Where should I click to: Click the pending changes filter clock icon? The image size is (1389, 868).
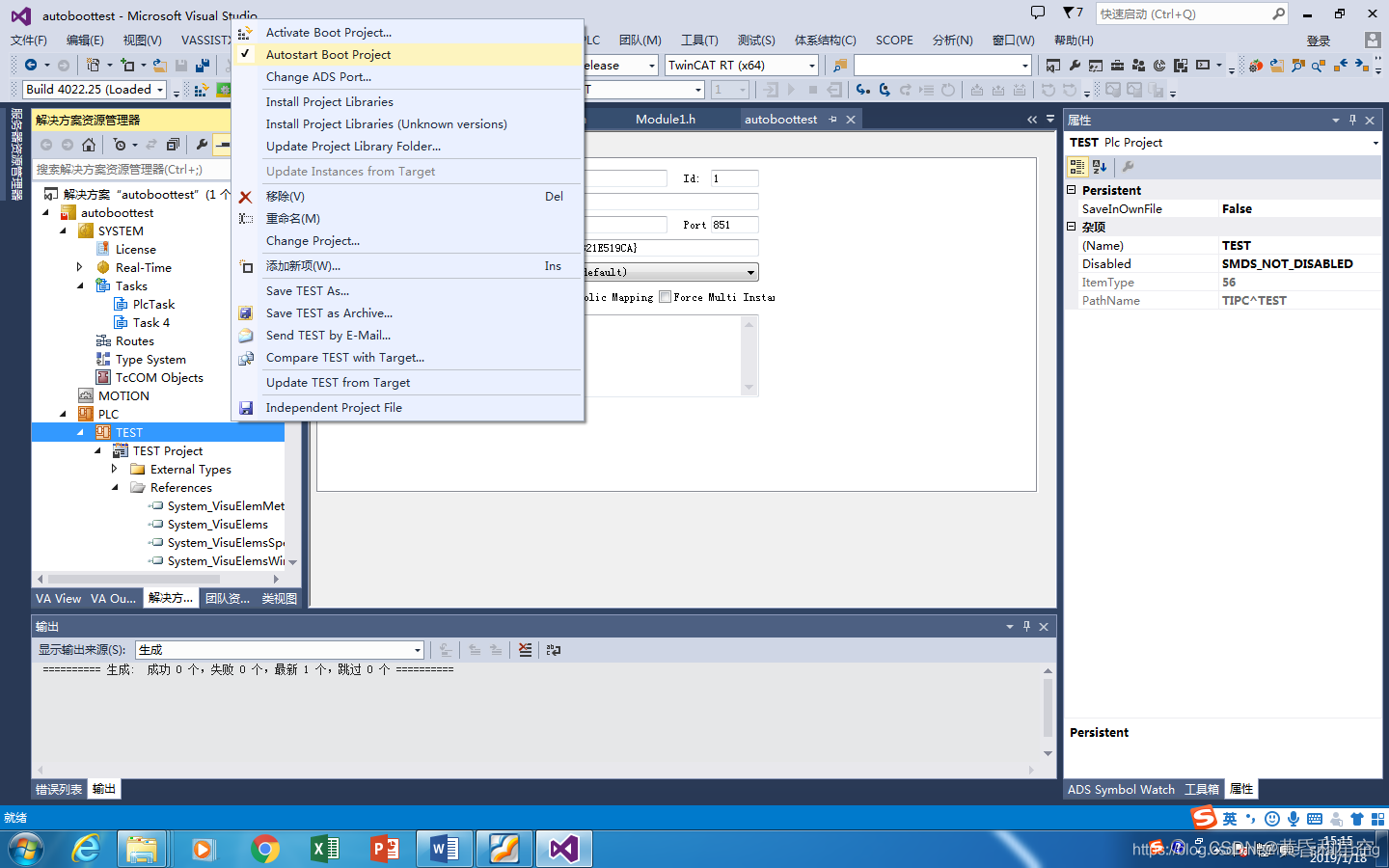[x=120, y=145]
